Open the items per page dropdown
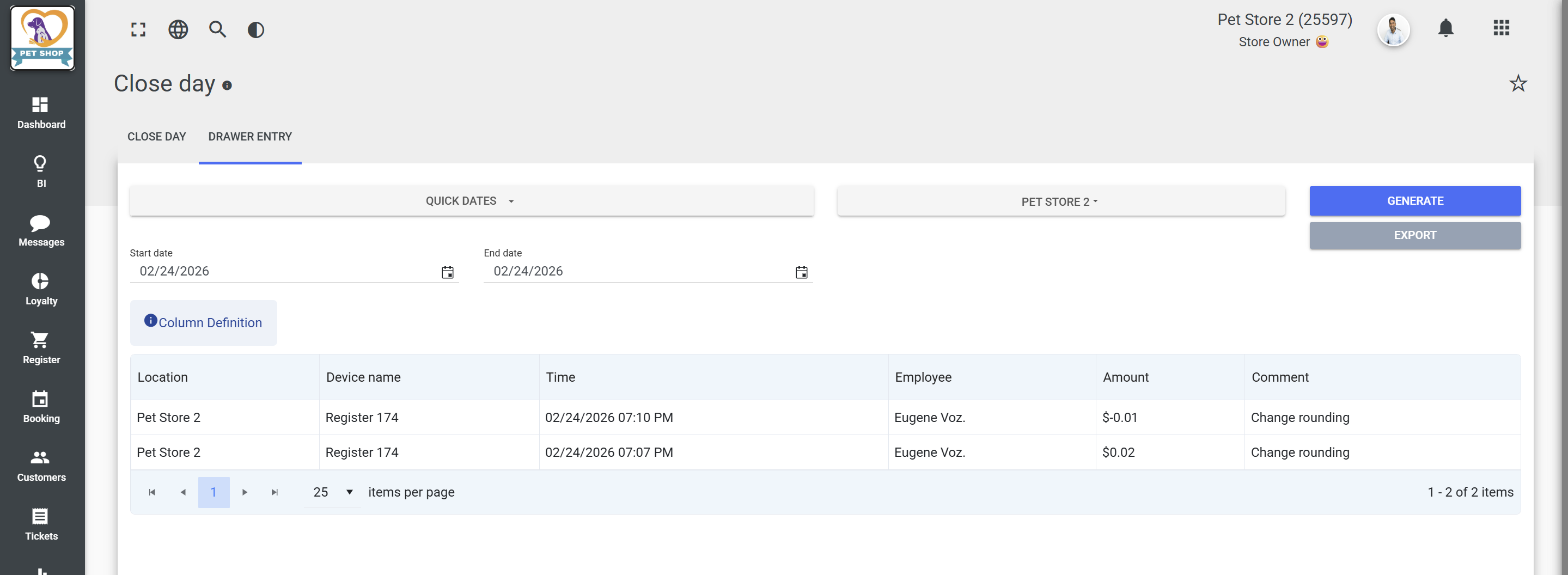1568x575 pixels. (332, 492)
